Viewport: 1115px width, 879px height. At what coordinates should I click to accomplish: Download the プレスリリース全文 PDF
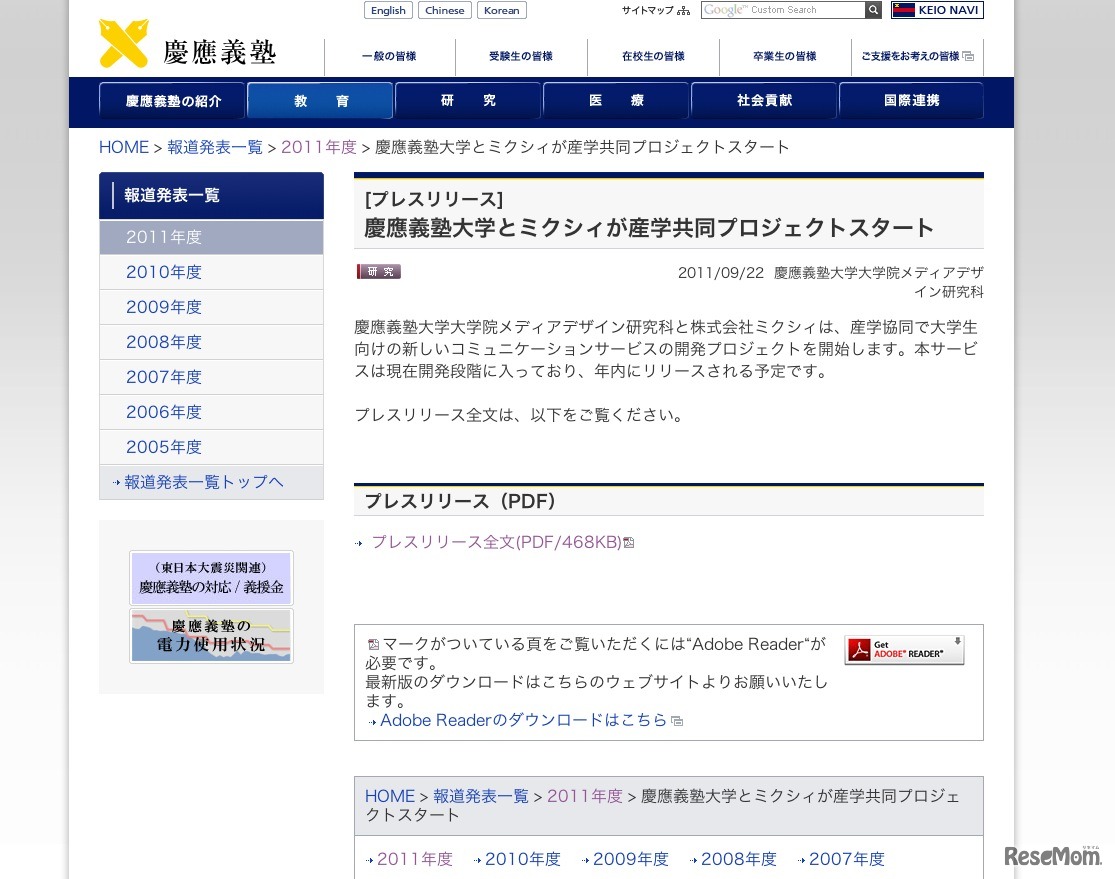pos(495,542)
